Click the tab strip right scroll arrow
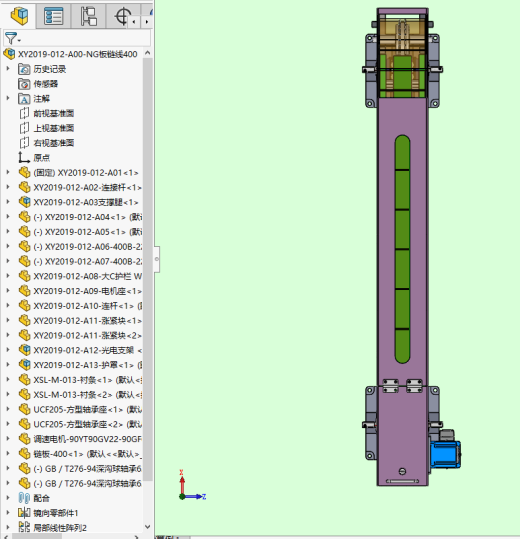Image resolution: width=520 pixels, height=539 pixels. [147, 22]
